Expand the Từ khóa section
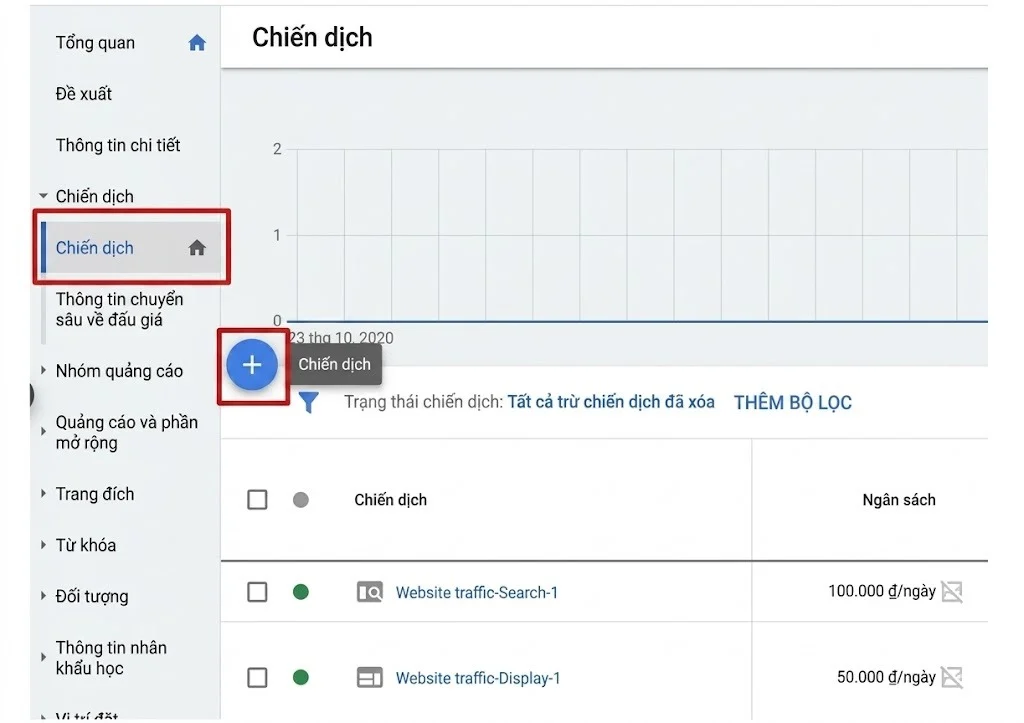1024x723 pixels. 43,545
